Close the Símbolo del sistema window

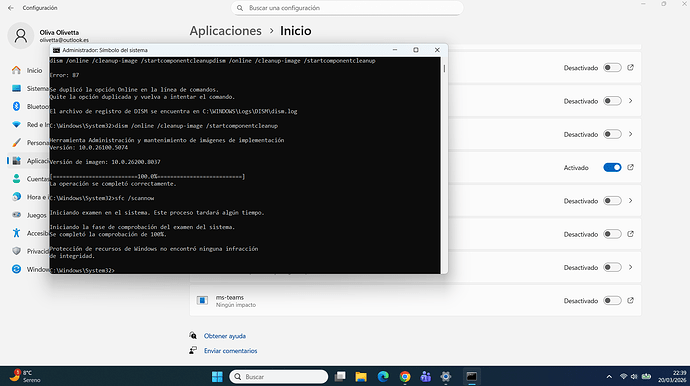[x=437, y=50]
